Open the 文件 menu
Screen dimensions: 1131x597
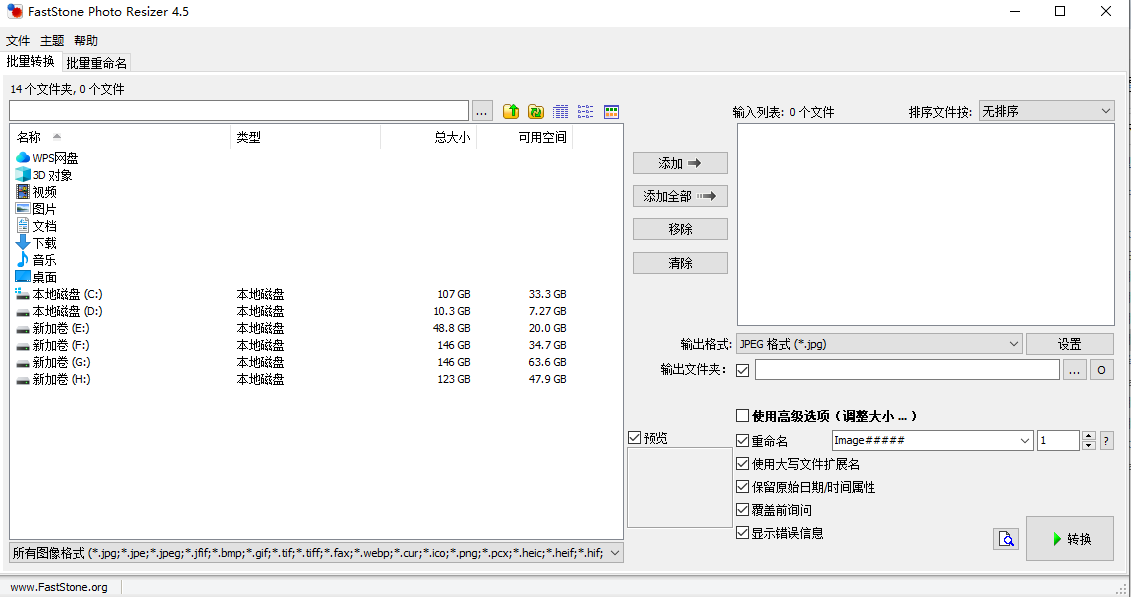click(x=18, y=41)
